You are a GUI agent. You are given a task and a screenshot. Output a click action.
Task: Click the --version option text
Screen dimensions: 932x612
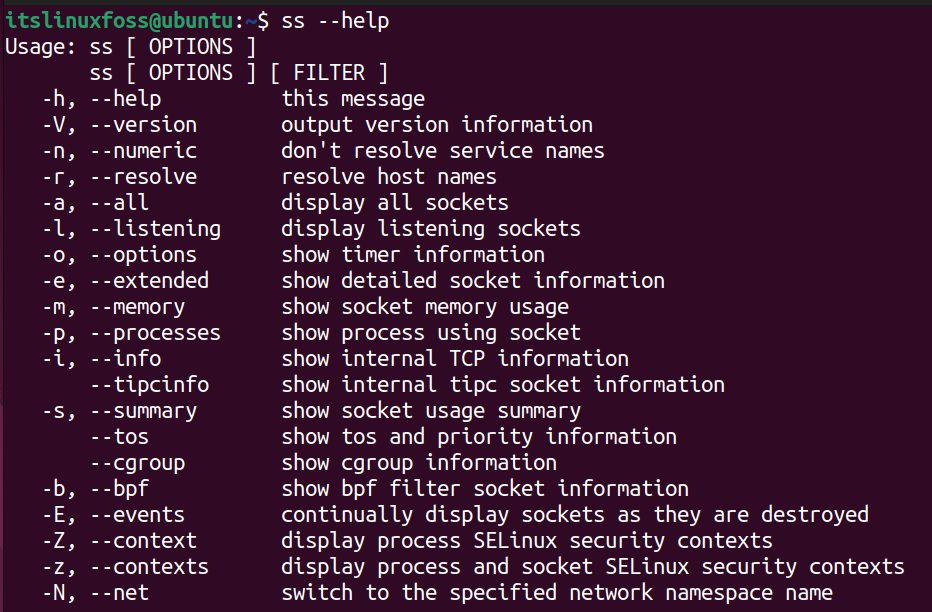click(143, 125)
